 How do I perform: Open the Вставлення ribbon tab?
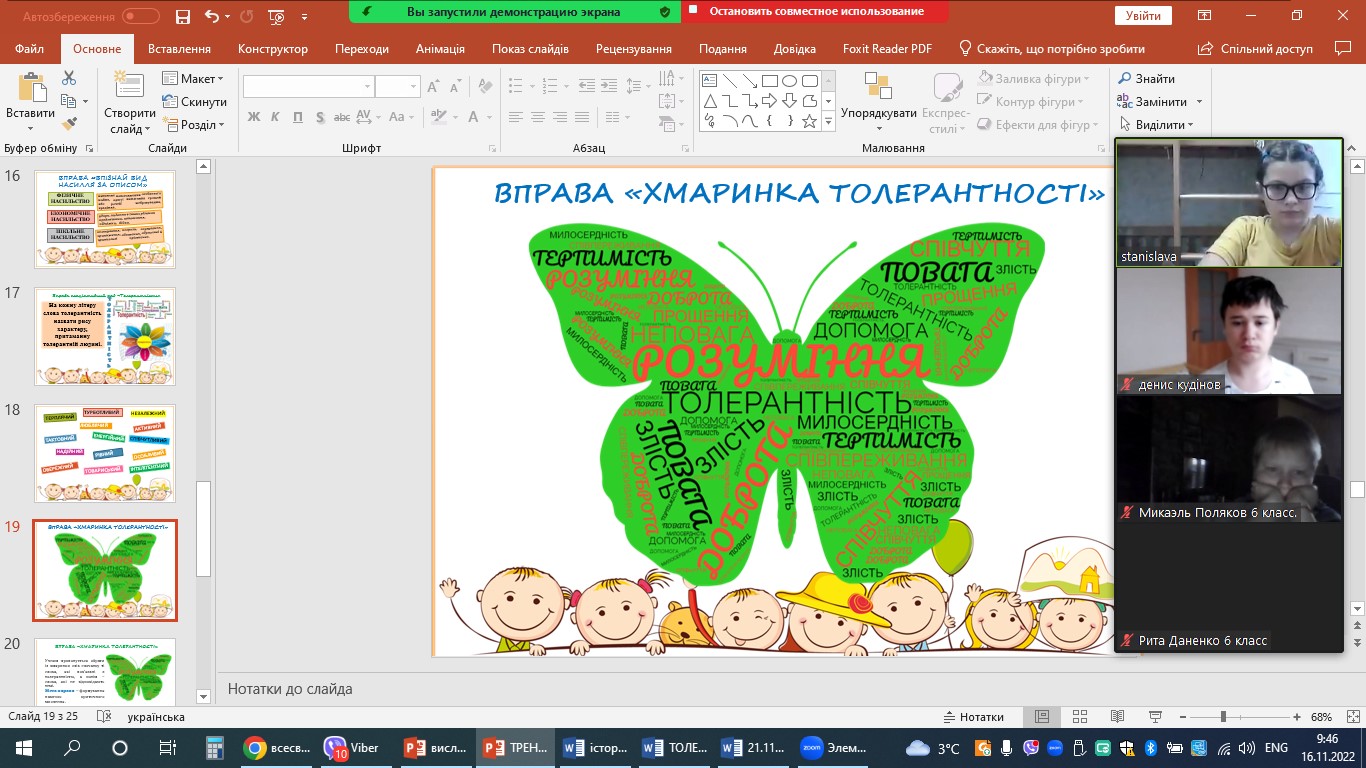click(x=179, y=49)
